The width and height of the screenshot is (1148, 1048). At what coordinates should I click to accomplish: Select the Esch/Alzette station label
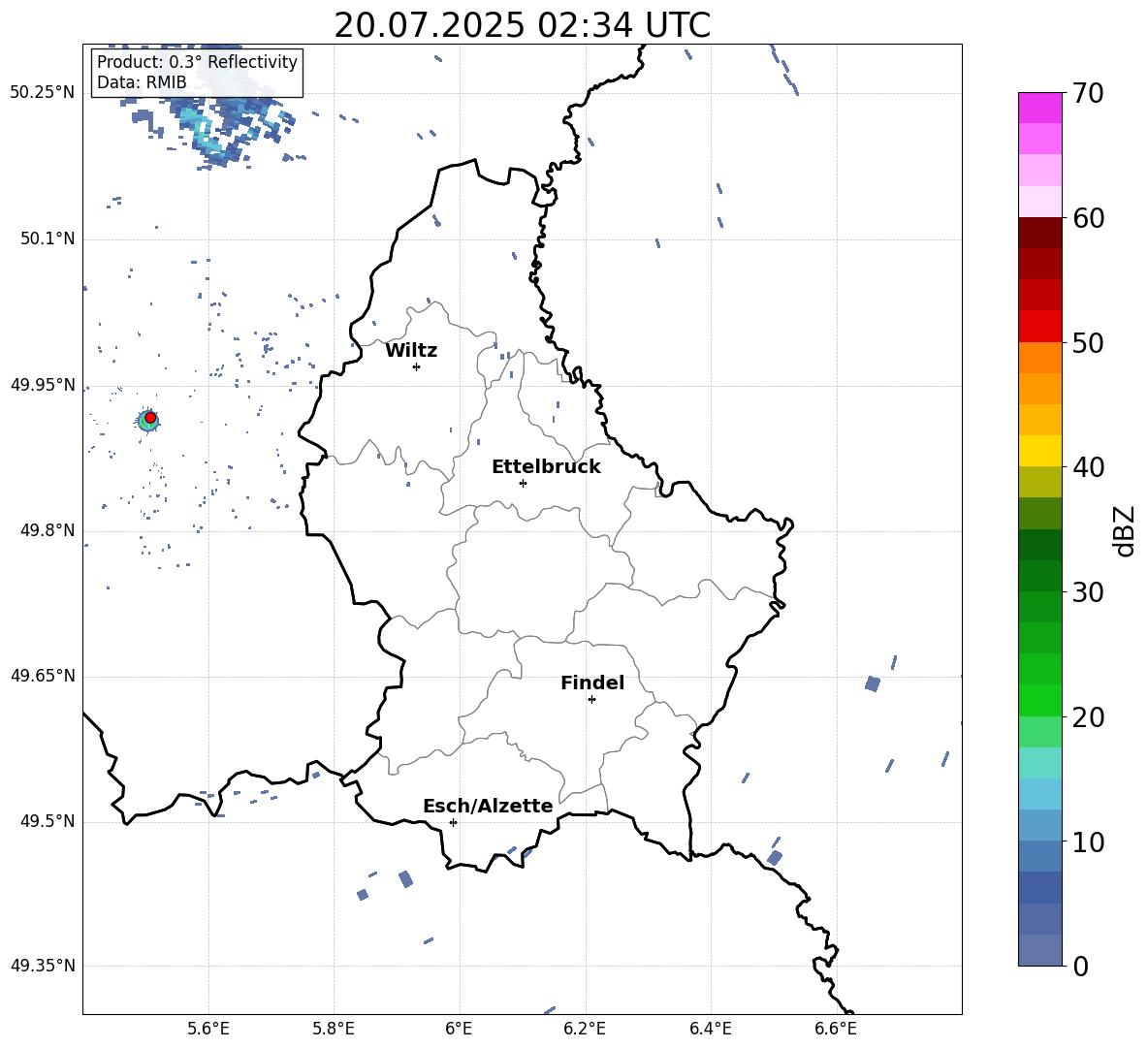point(488,806)
